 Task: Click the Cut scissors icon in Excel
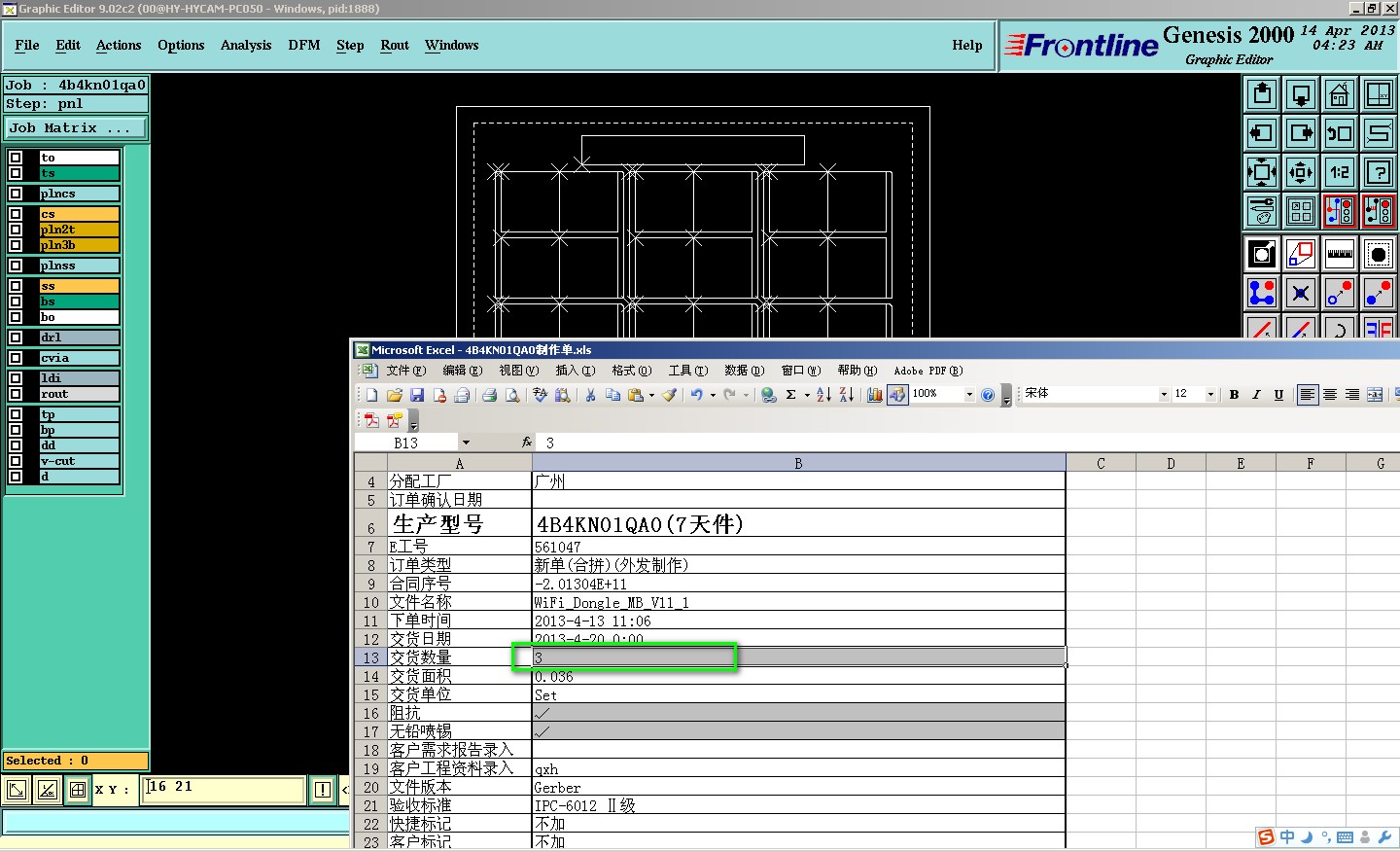(590, 395)
